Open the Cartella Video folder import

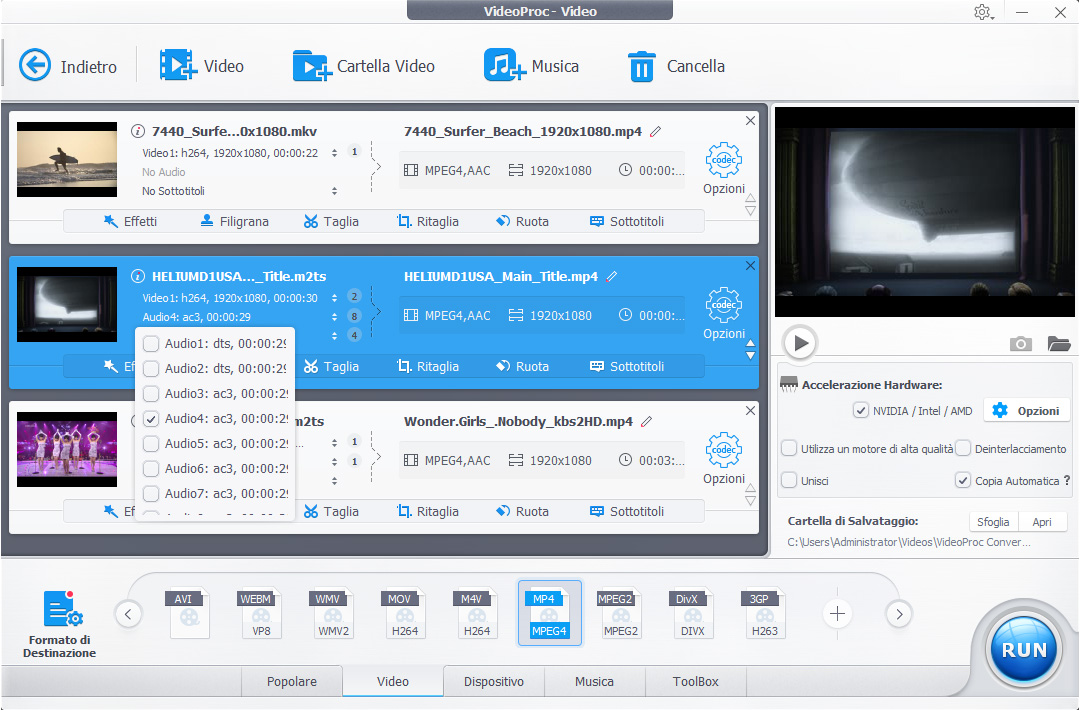311,66
